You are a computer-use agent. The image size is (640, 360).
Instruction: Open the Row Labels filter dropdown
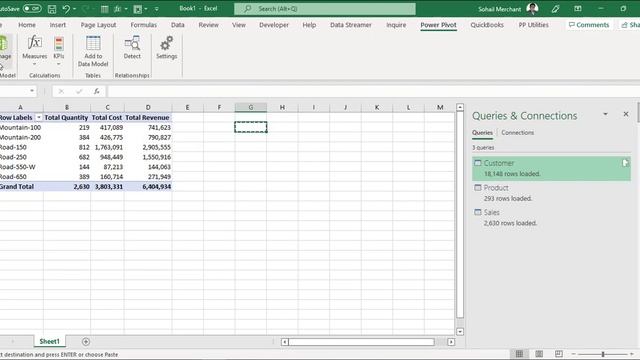pos(39,118)
